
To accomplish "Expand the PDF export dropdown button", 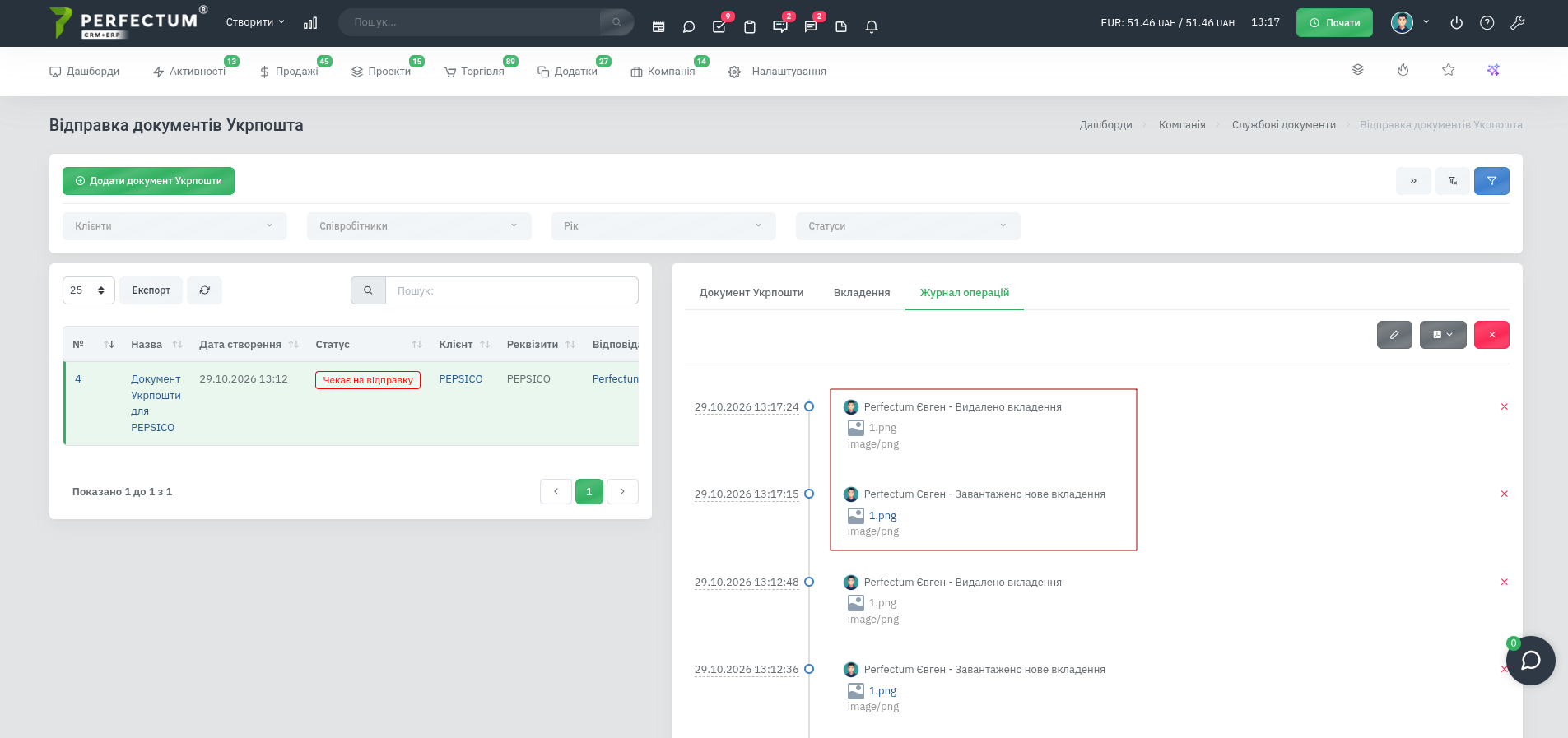I will (x=1443, y=335).
